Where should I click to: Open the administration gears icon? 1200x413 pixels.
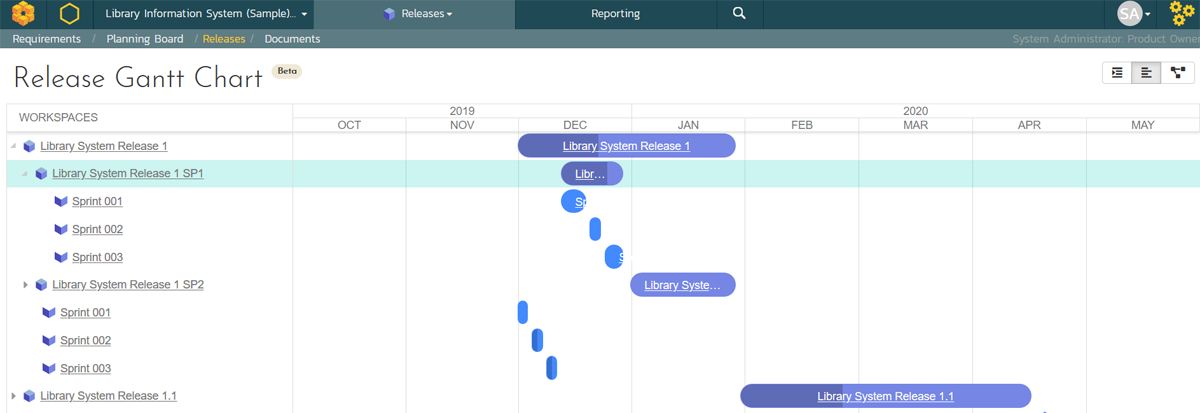[1182, 14]
